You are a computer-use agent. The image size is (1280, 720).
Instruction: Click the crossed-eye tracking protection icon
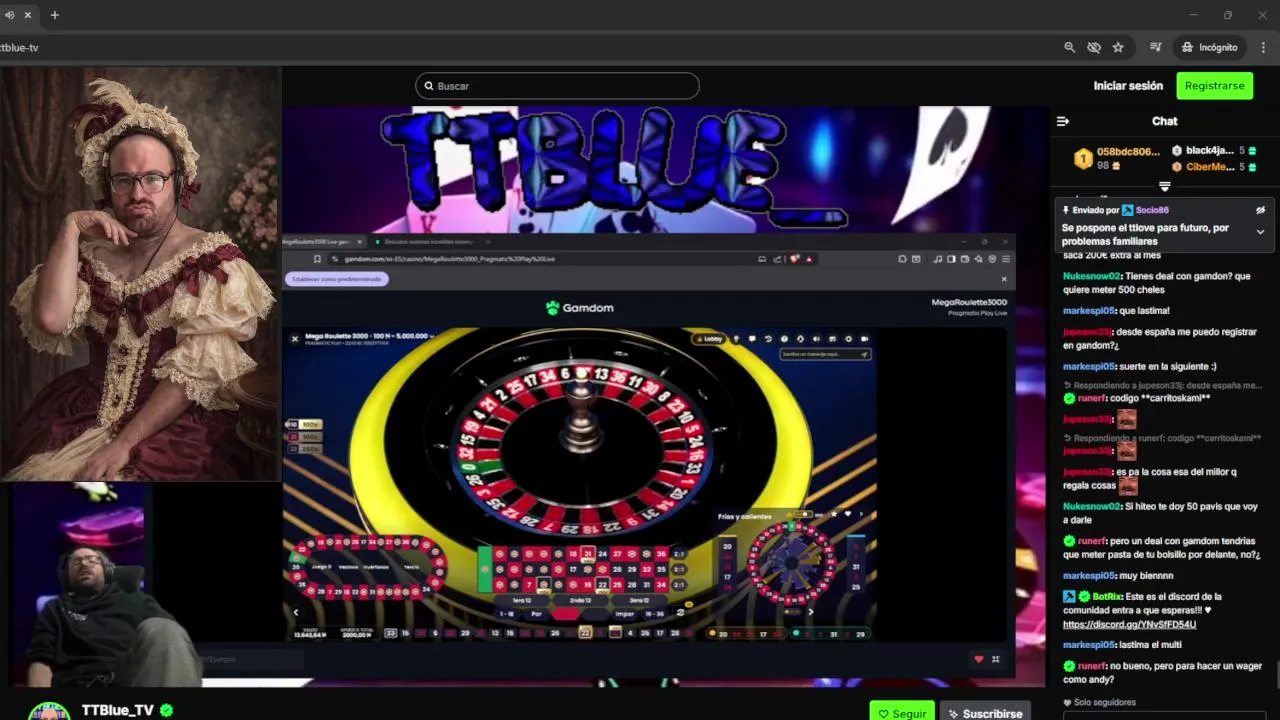point(1093,47)
